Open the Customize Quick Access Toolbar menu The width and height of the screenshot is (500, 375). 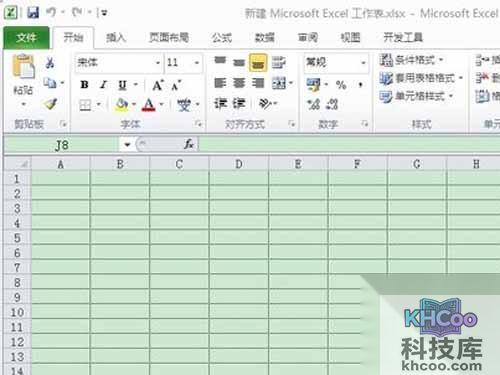coord(104,13)
